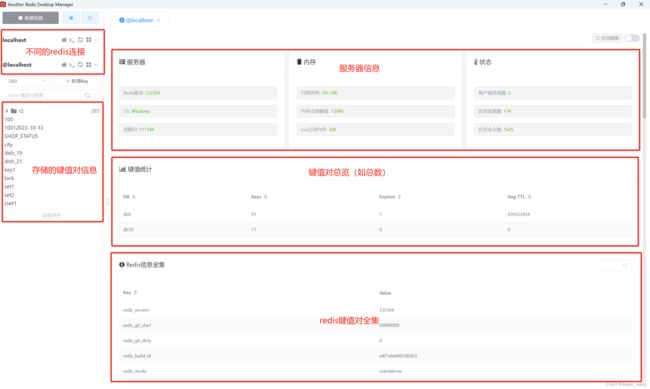This screenshot has width=650, height=389.
Task: Click the redis_mode row
Action: point(376,371)
